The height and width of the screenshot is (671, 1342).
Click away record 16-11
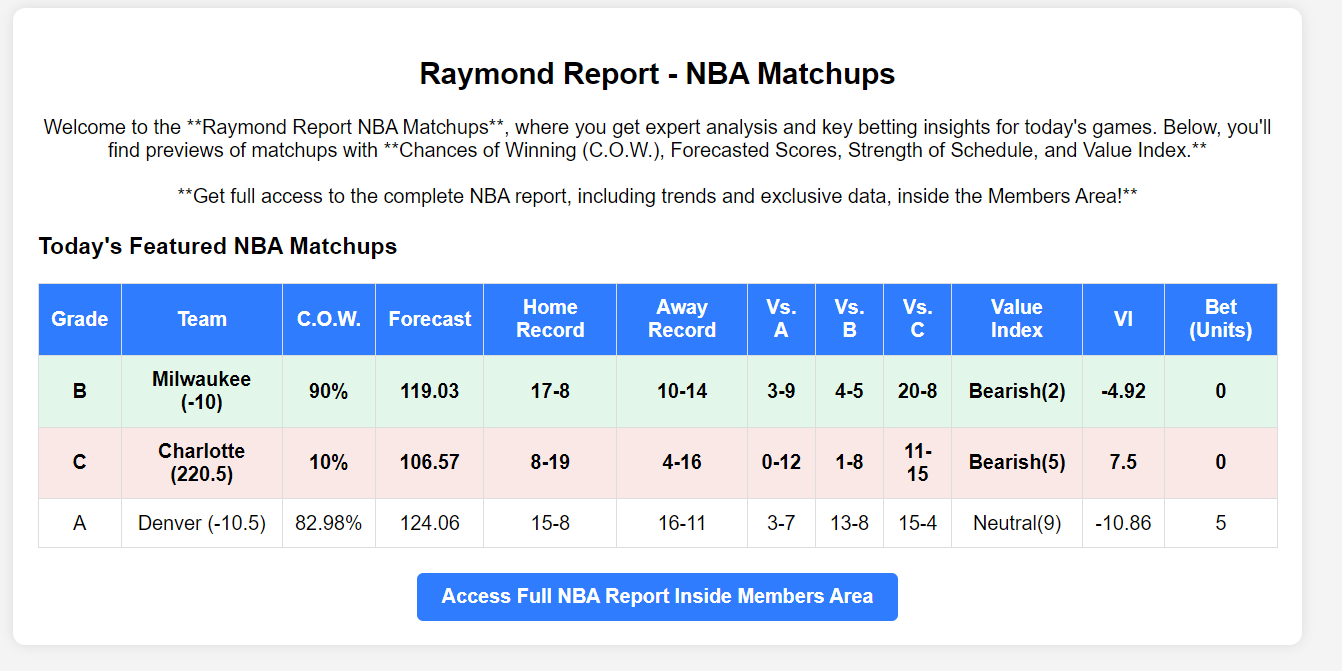tap(682, 523)
